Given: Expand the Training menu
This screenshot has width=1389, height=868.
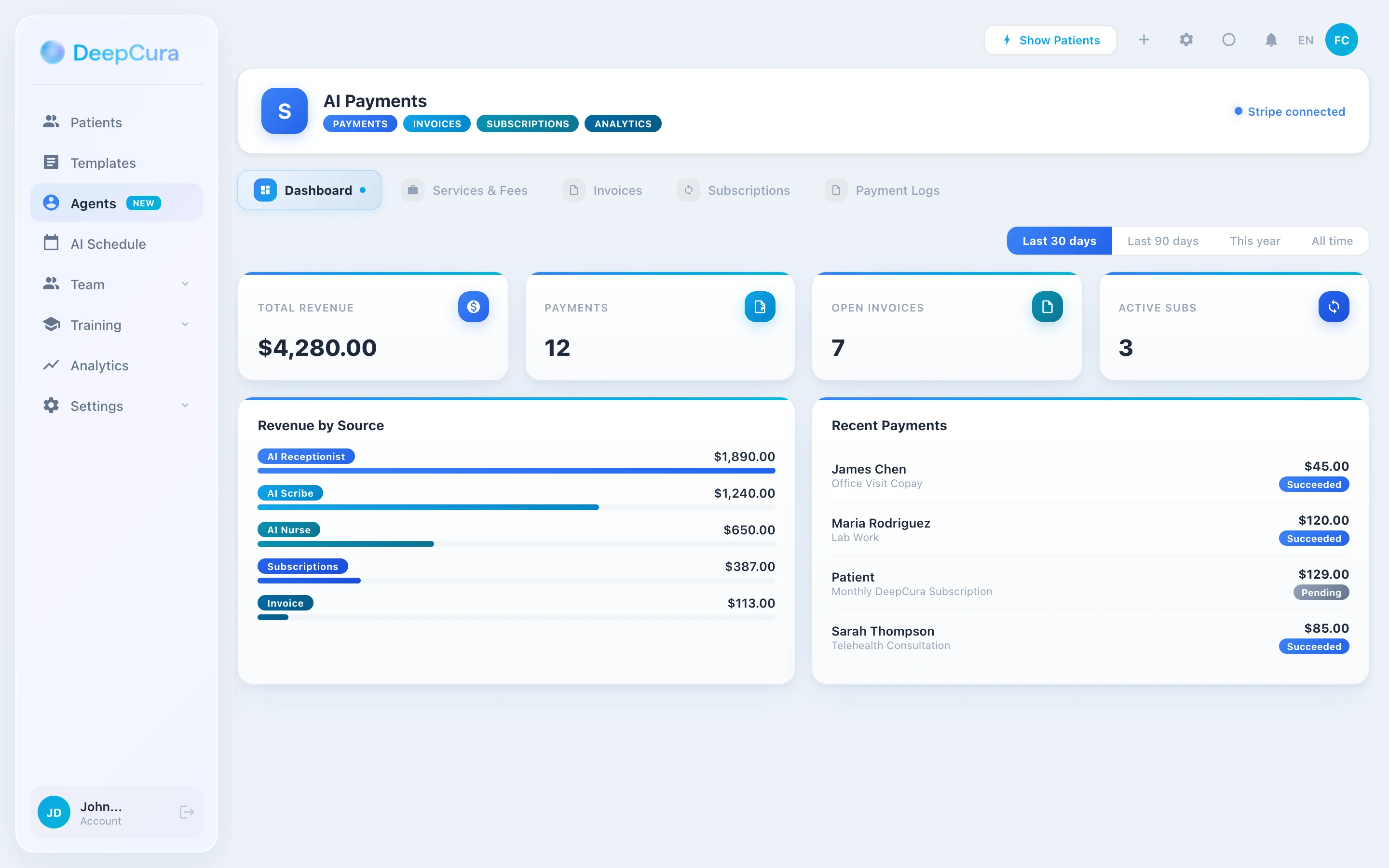Looking at the screenshot, I should 185,325.
